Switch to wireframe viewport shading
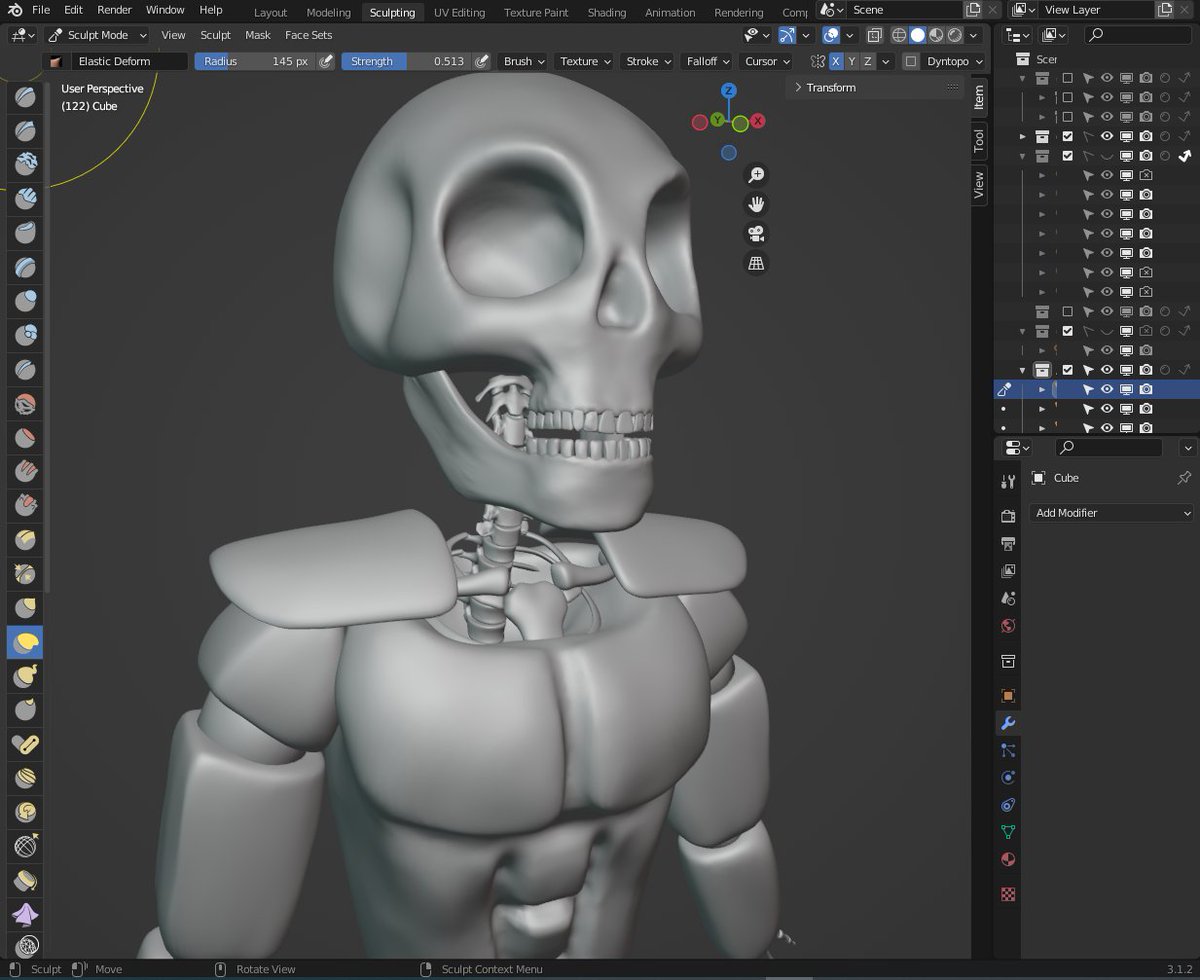The image size is (1200, 980). (899, 35)
